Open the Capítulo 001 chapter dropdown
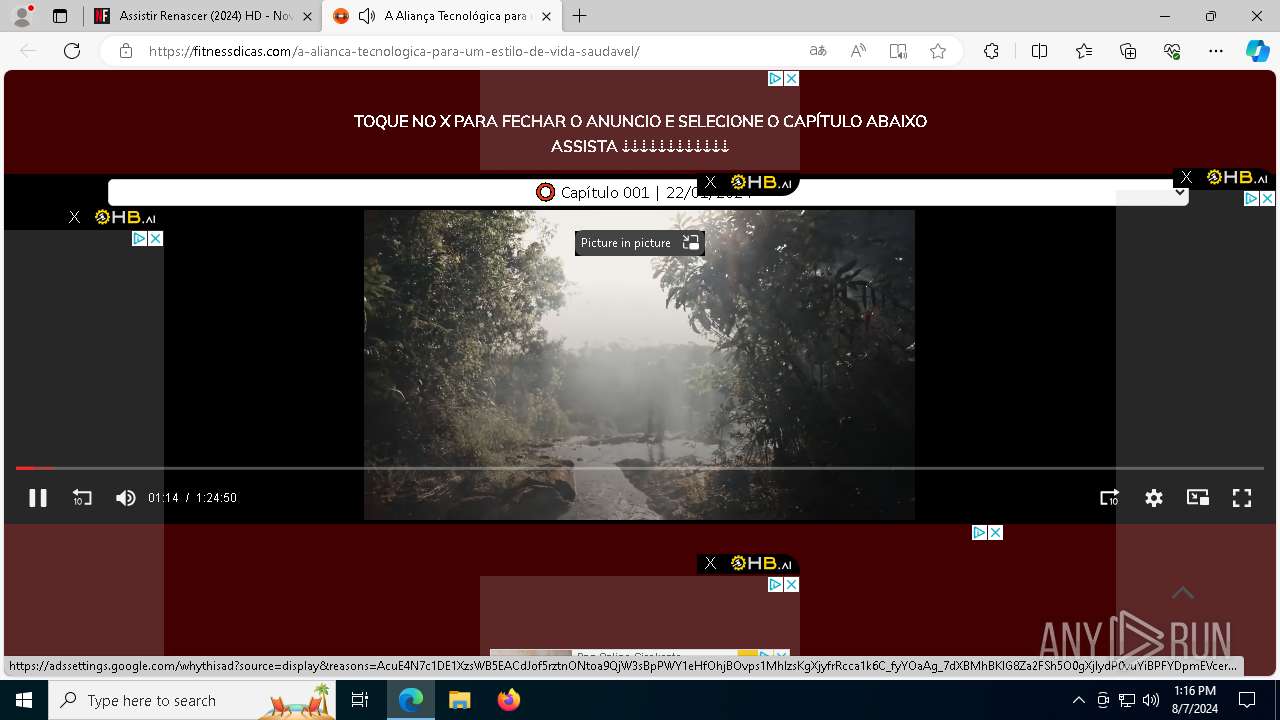 pyautogui.click(x=648, y=192)
